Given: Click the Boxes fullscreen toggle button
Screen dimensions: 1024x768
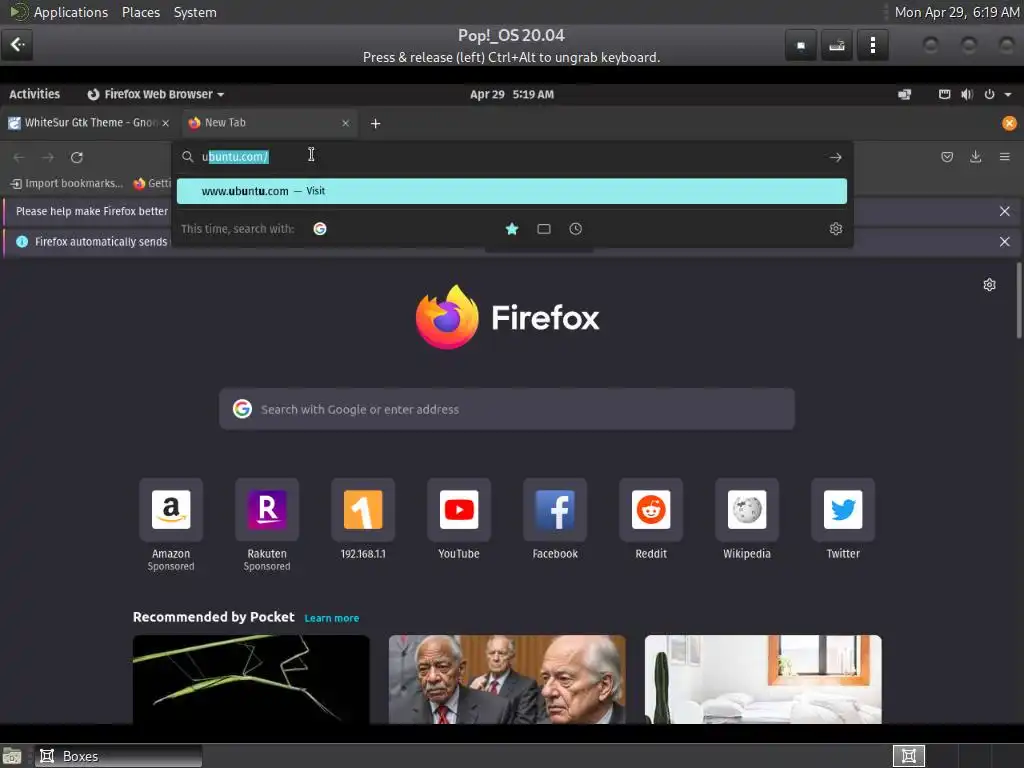Looking at the screenshot, I should [801, 45].
